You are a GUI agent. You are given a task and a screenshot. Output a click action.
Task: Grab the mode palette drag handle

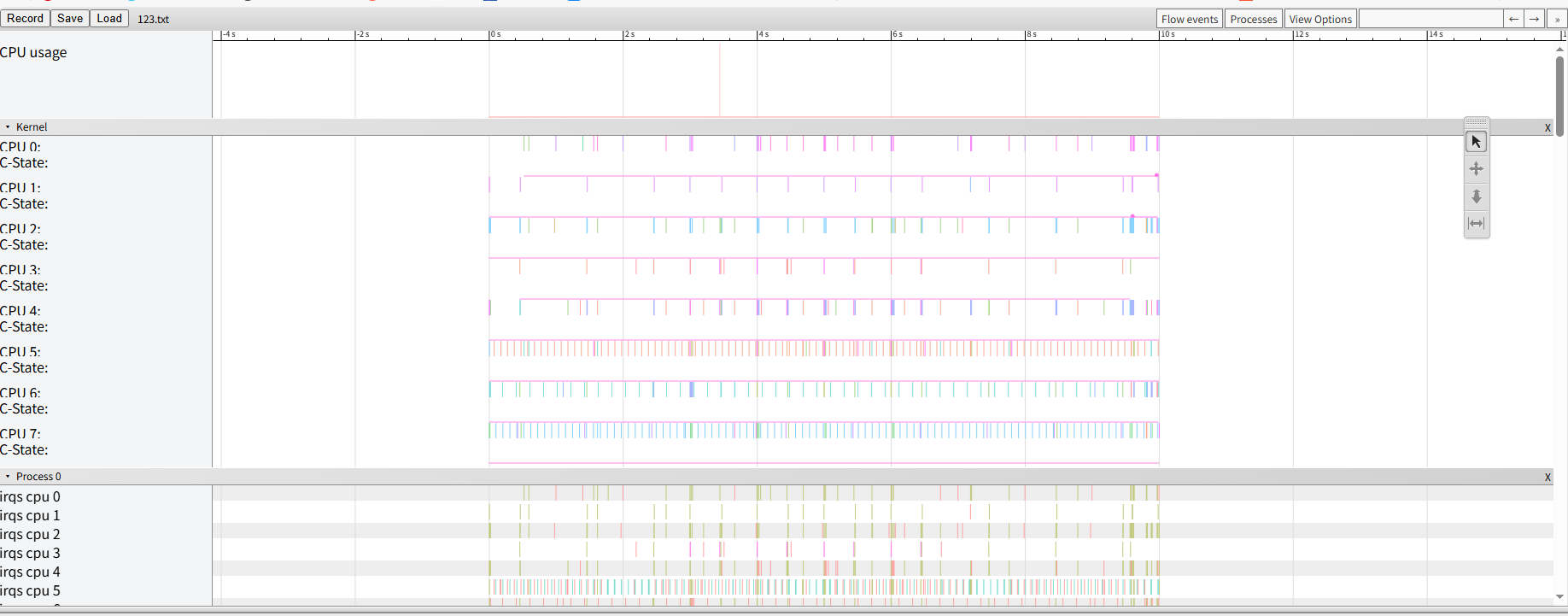click(x=1477, y=122)
